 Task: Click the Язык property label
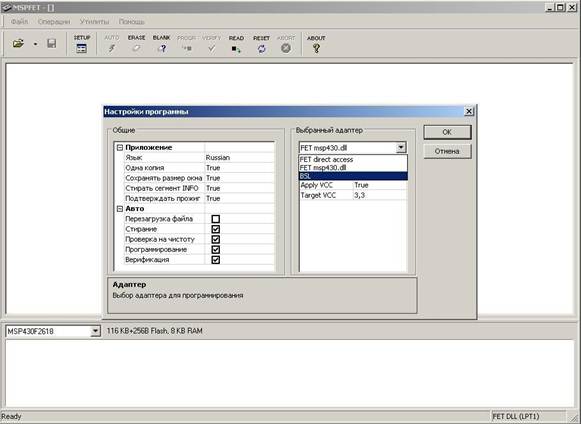[x=133, y=158]
